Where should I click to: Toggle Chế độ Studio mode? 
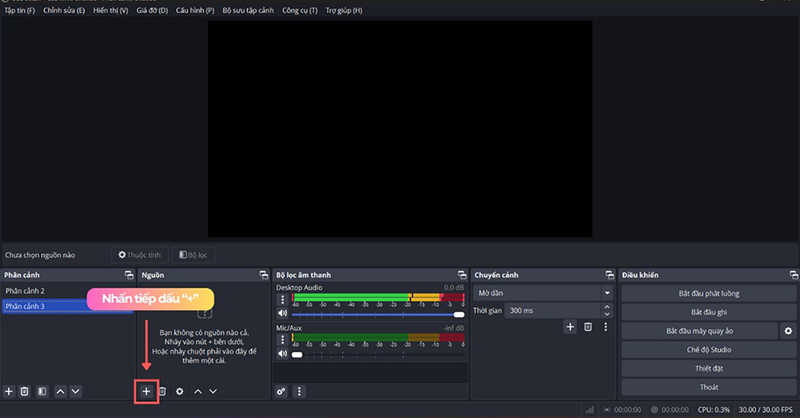pyautogui.click(x=708, y=349)
